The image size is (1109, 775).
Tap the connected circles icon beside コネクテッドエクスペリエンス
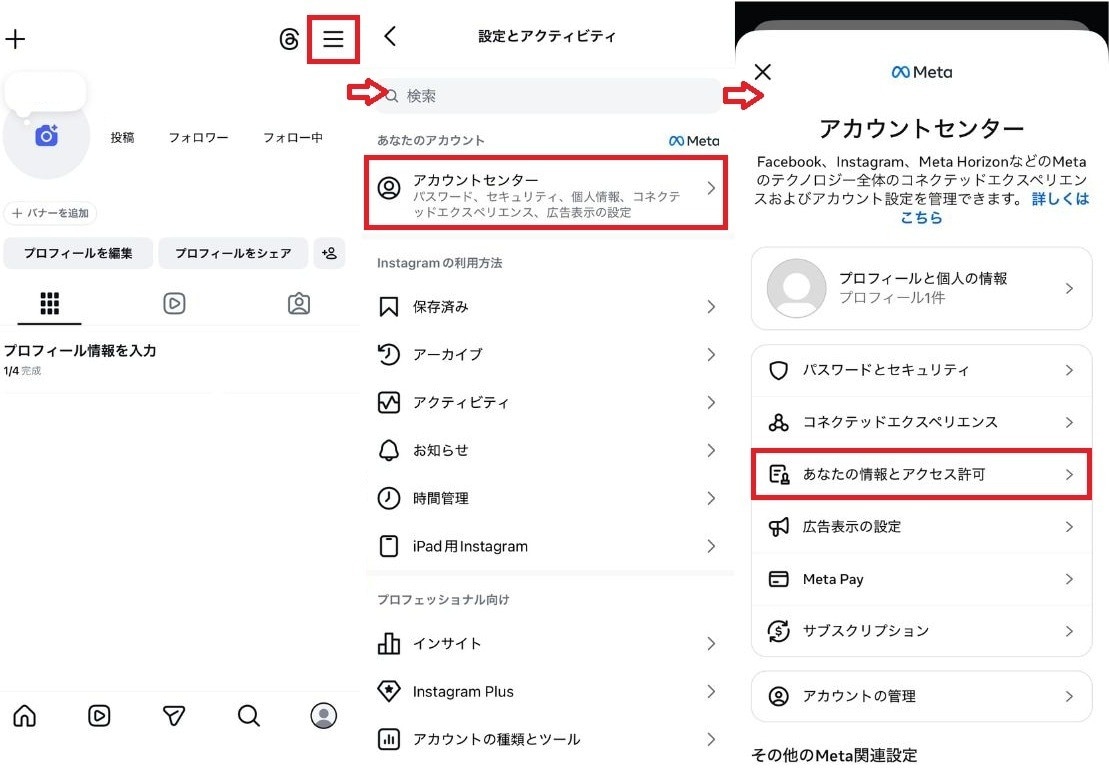778,422
